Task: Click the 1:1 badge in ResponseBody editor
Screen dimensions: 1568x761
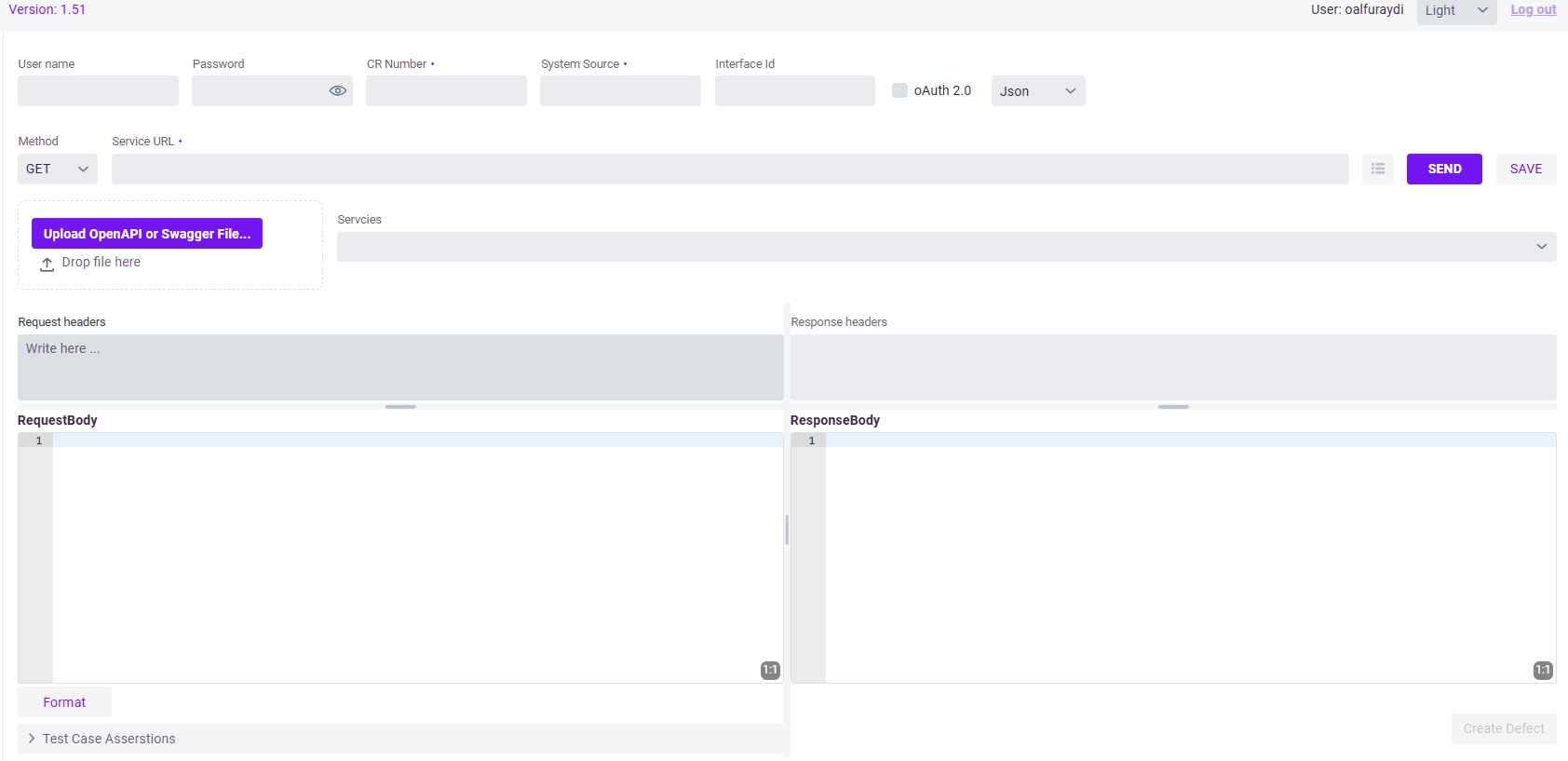Action: 1542,670
